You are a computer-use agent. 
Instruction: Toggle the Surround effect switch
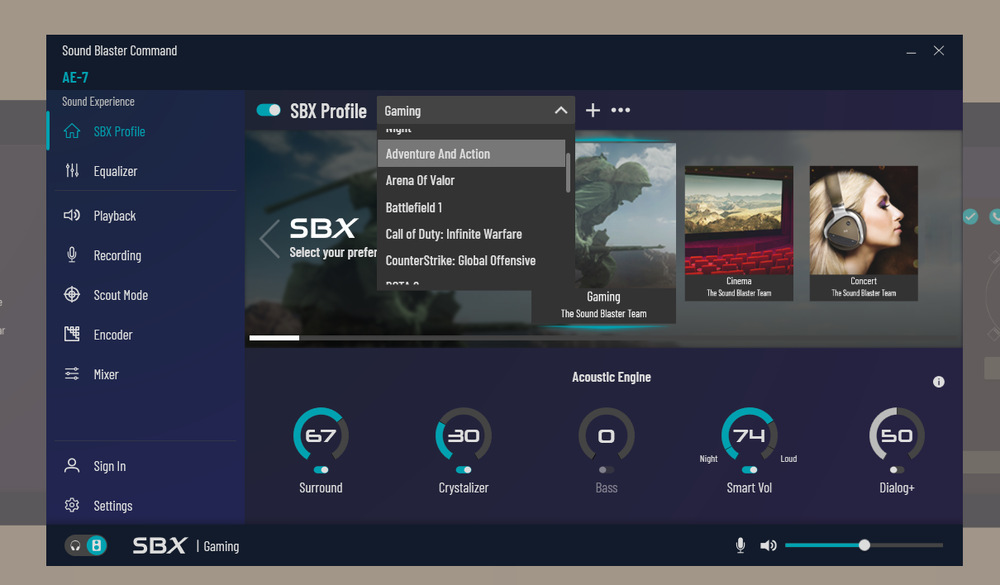(321, 470)
